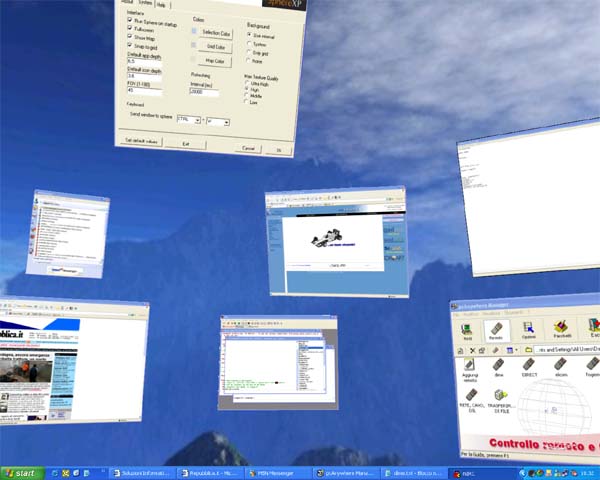Viewport: 600px width, 480px height.
Task: Click the Default app depth field
Action: [x=144, y=62]
